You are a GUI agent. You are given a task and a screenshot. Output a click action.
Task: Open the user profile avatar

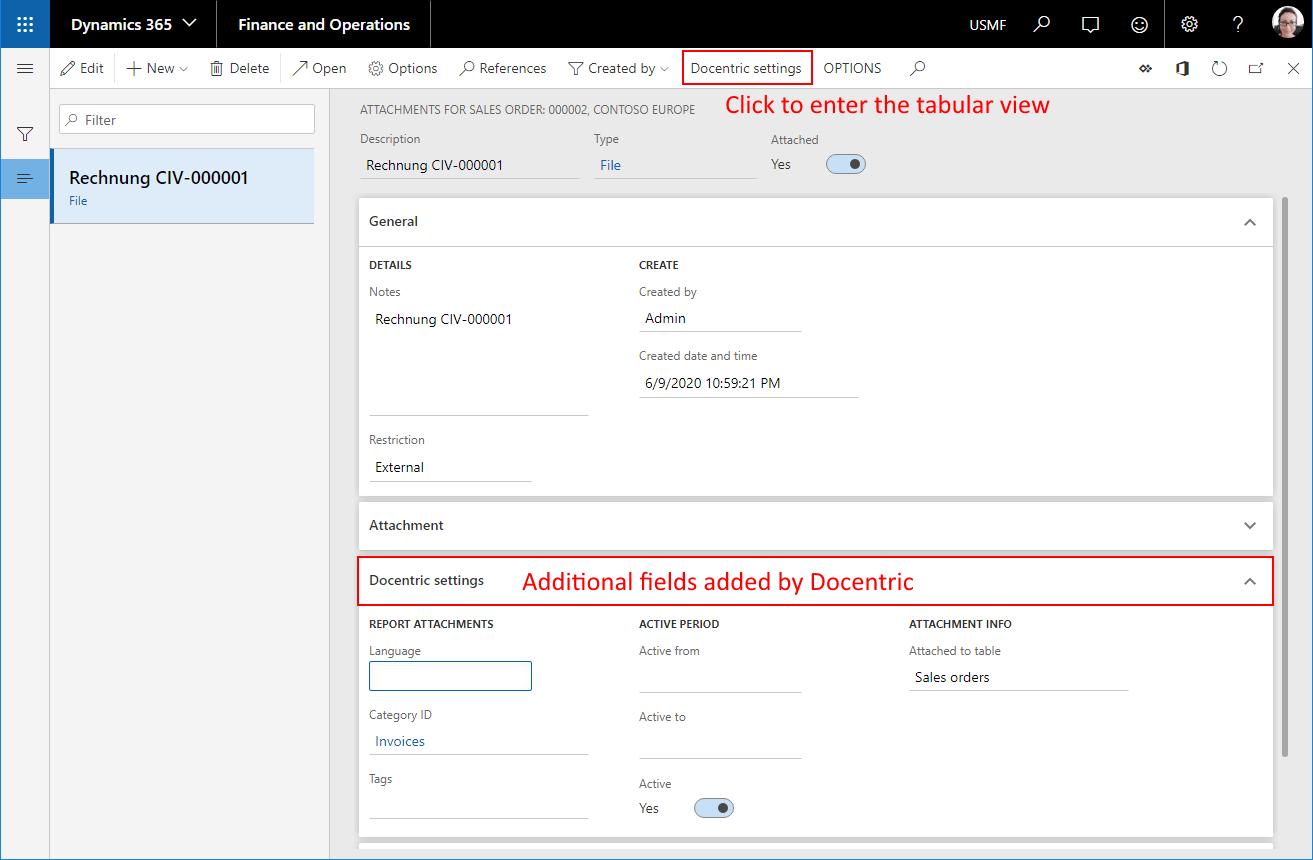[x=1287, y=23]
